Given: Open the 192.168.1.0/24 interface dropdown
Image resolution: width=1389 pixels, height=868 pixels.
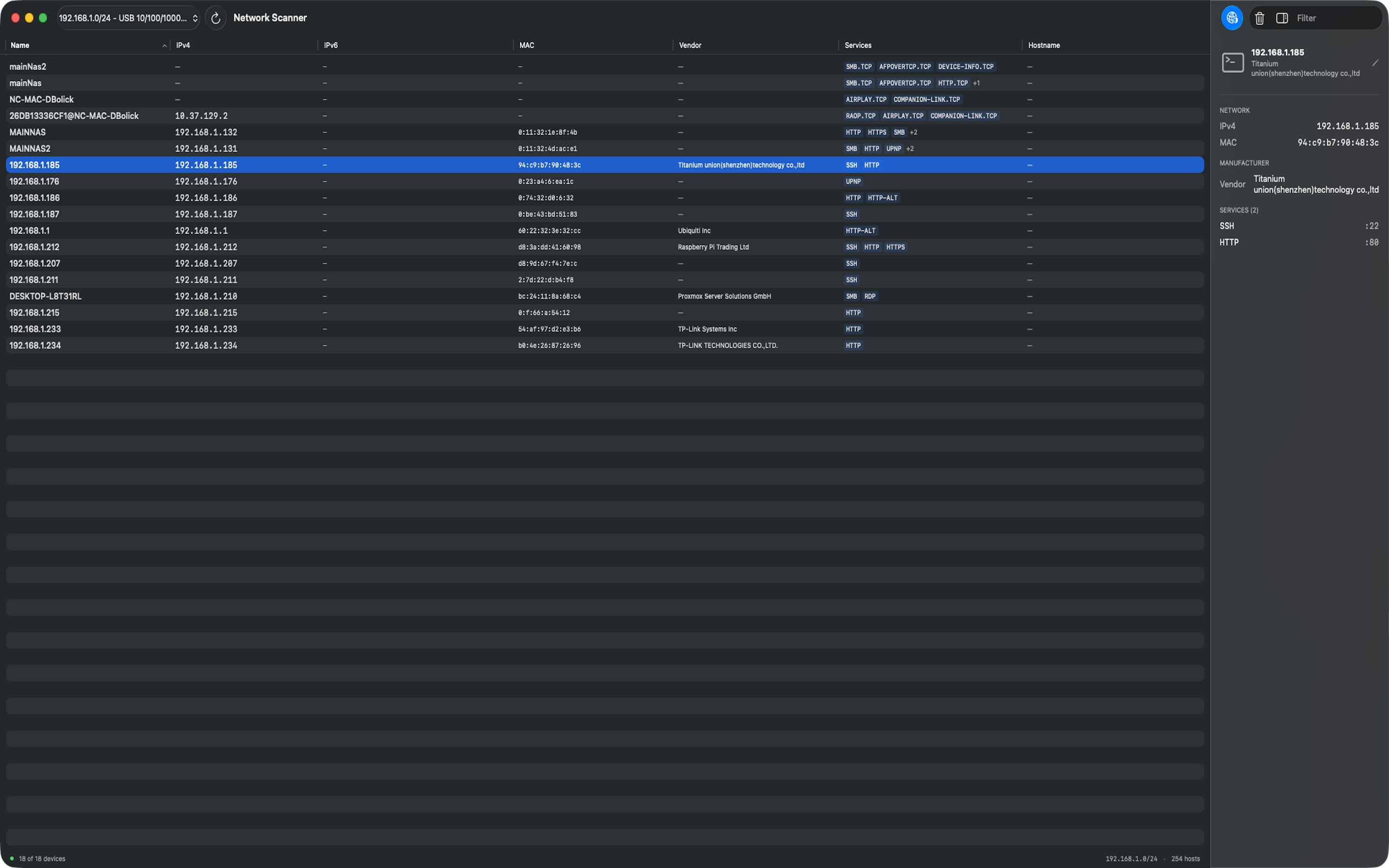Looking at the screenshot, I should click(128, 18).
